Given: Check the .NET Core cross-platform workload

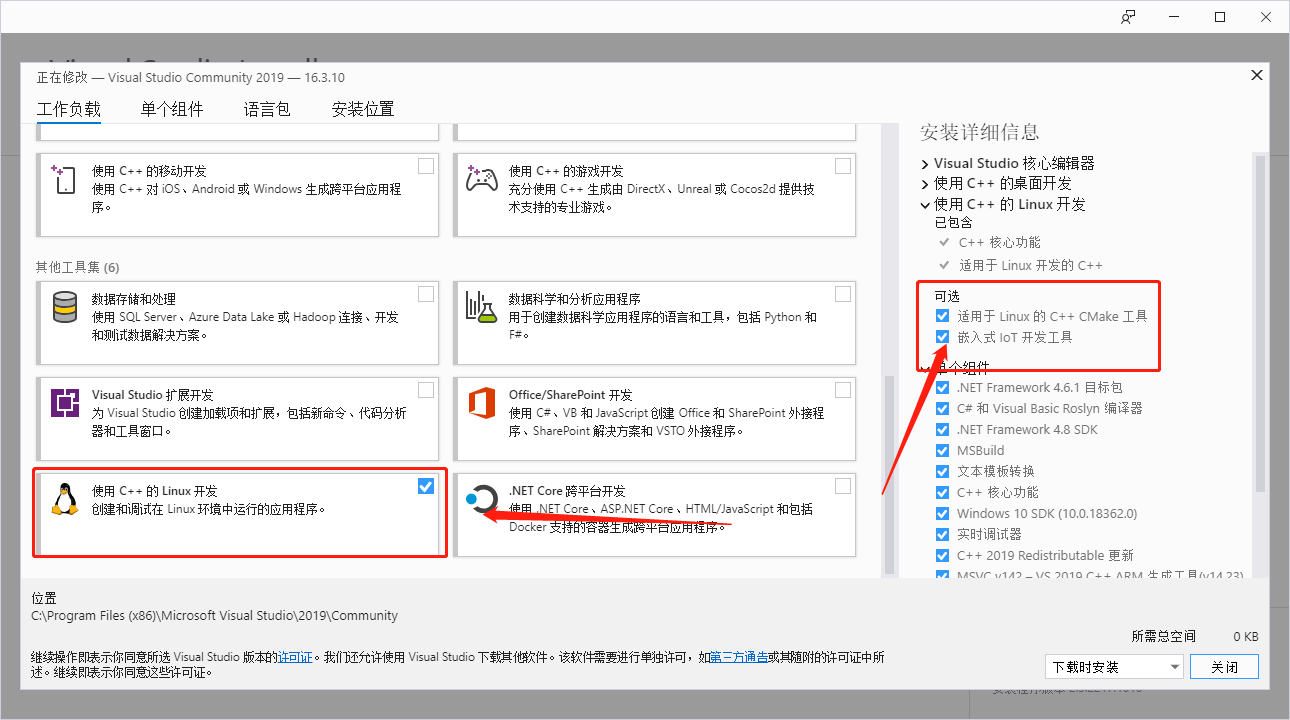Looking at the screenshot, I should [843, 486].
